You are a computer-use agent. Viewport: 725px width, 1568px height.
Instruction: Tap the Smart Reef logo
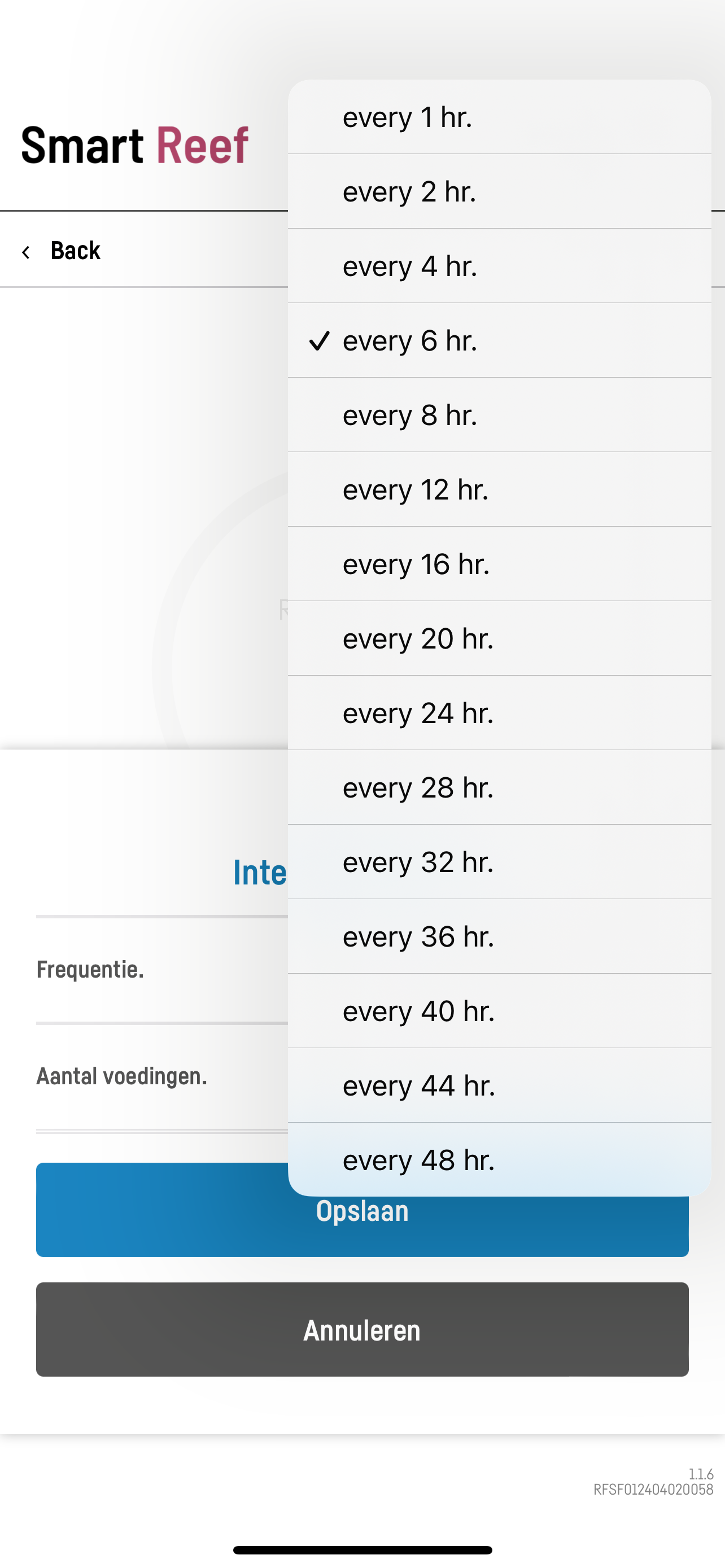[134, 145]
